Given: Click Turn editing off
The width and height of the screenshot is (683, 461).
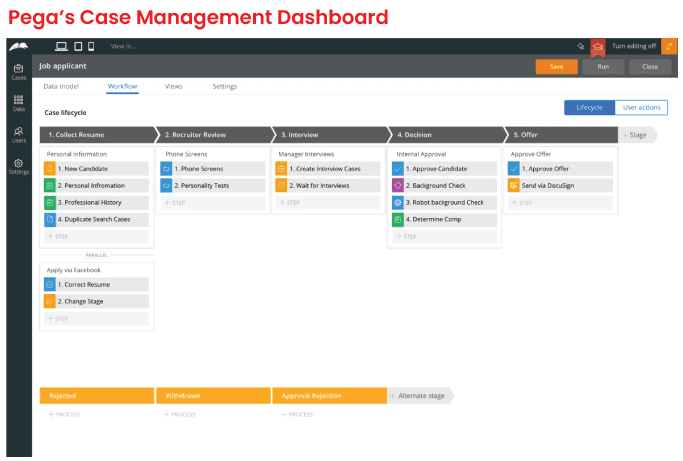Looking at the screenshot, I should click(634, 46).
